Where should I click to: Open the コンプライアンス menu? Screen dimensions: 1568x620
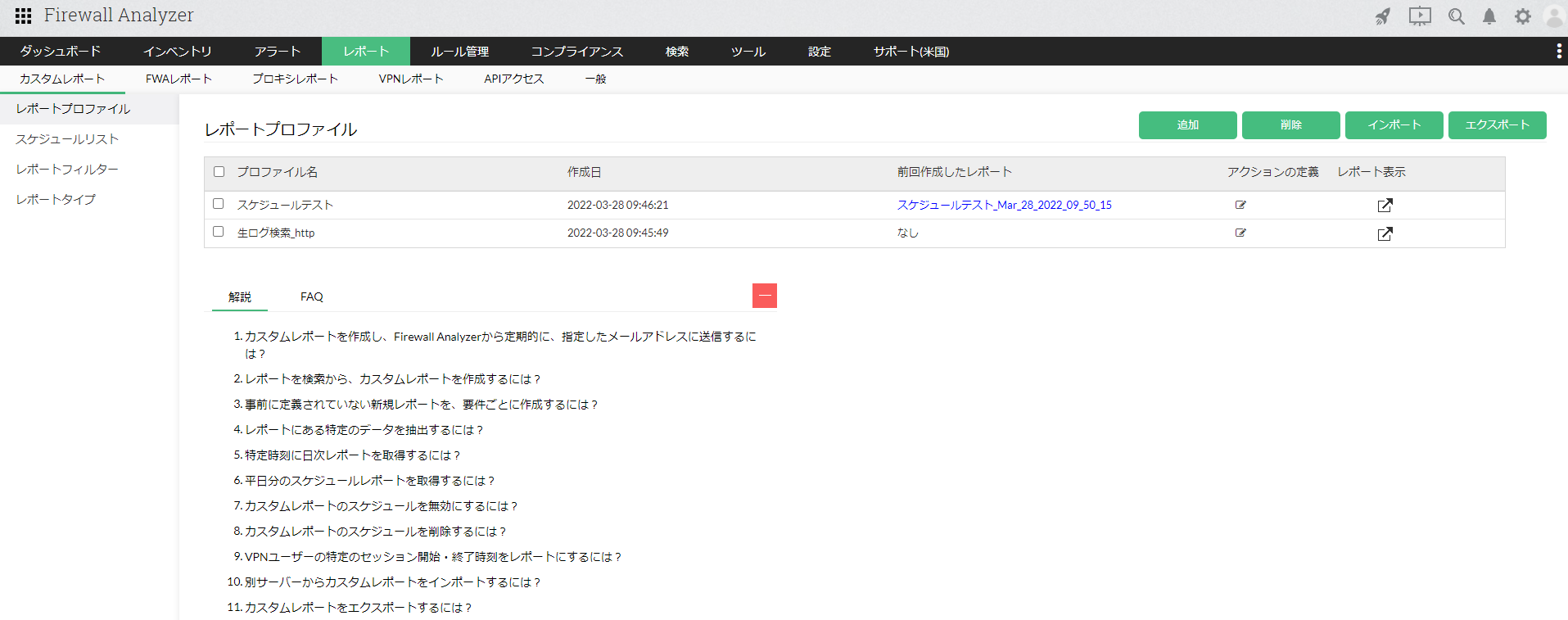pos(577,52)
